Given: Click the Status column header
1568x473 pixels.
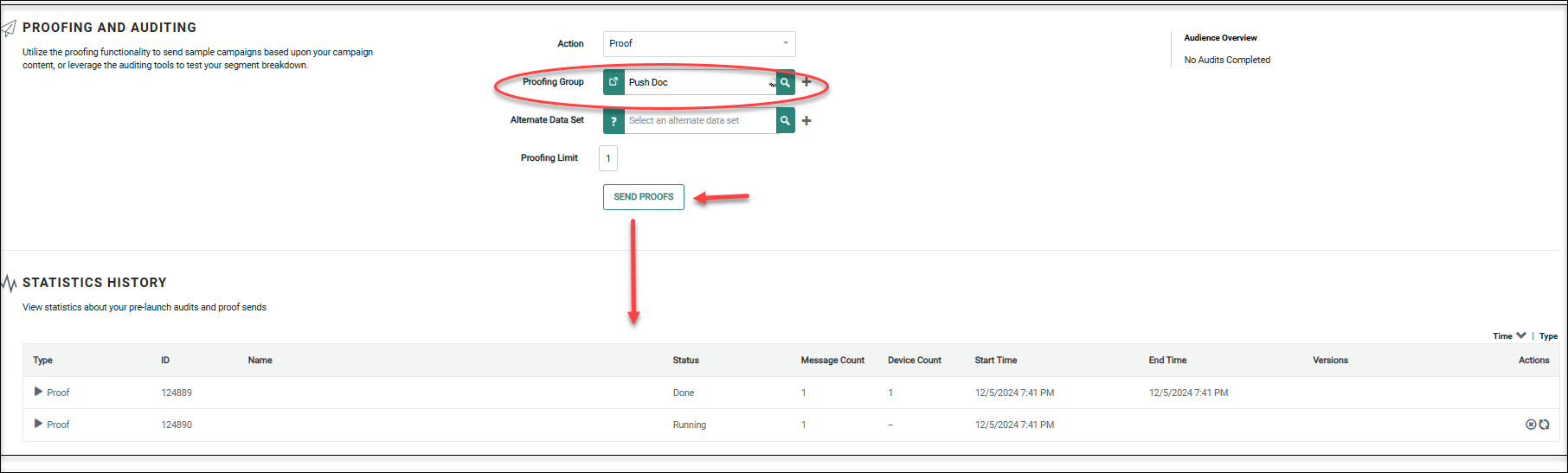Looking at the screenshot, I should click(x=685, y=361).
